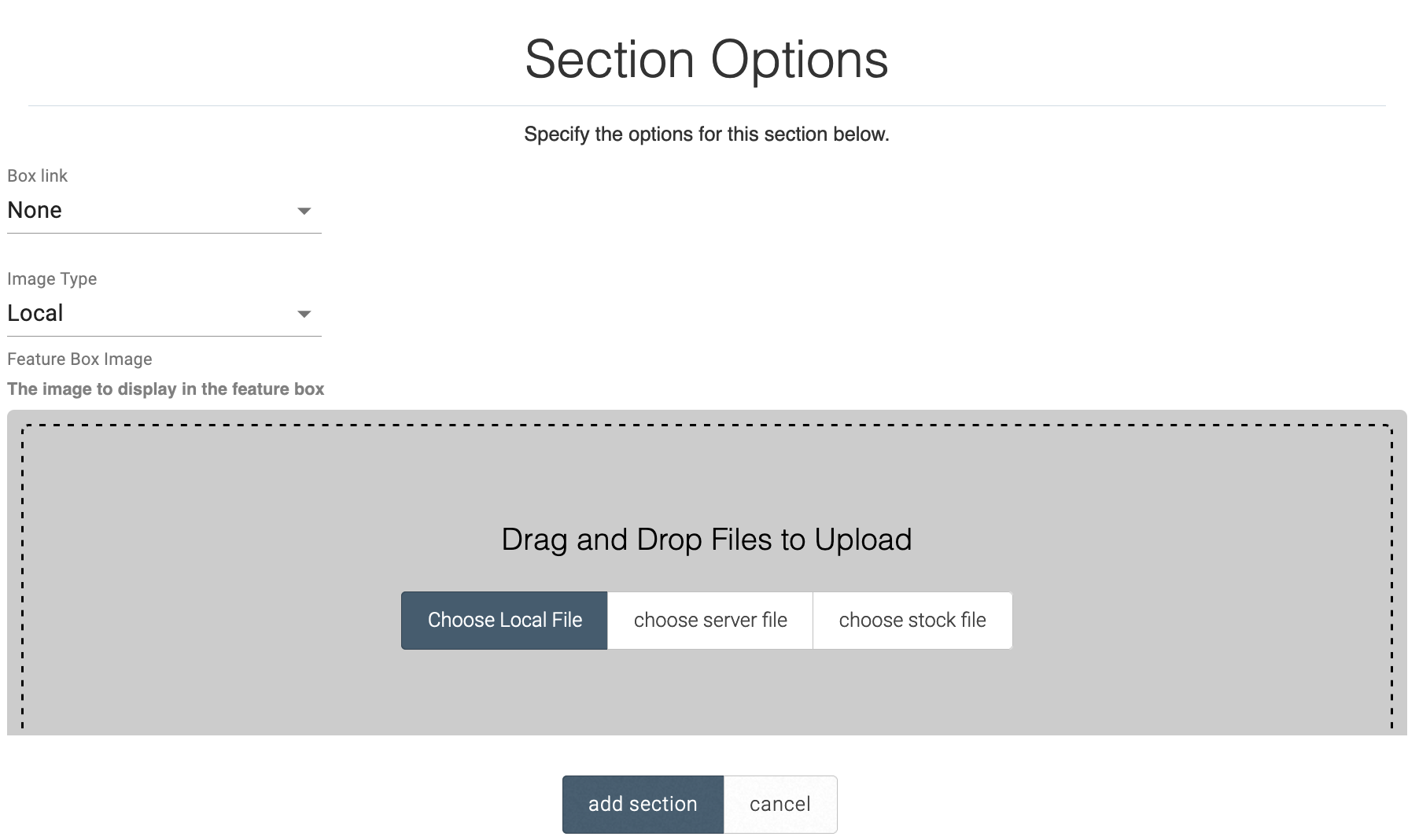
Task: Click the divider line beneath the heading
Action: click(706, 105)
